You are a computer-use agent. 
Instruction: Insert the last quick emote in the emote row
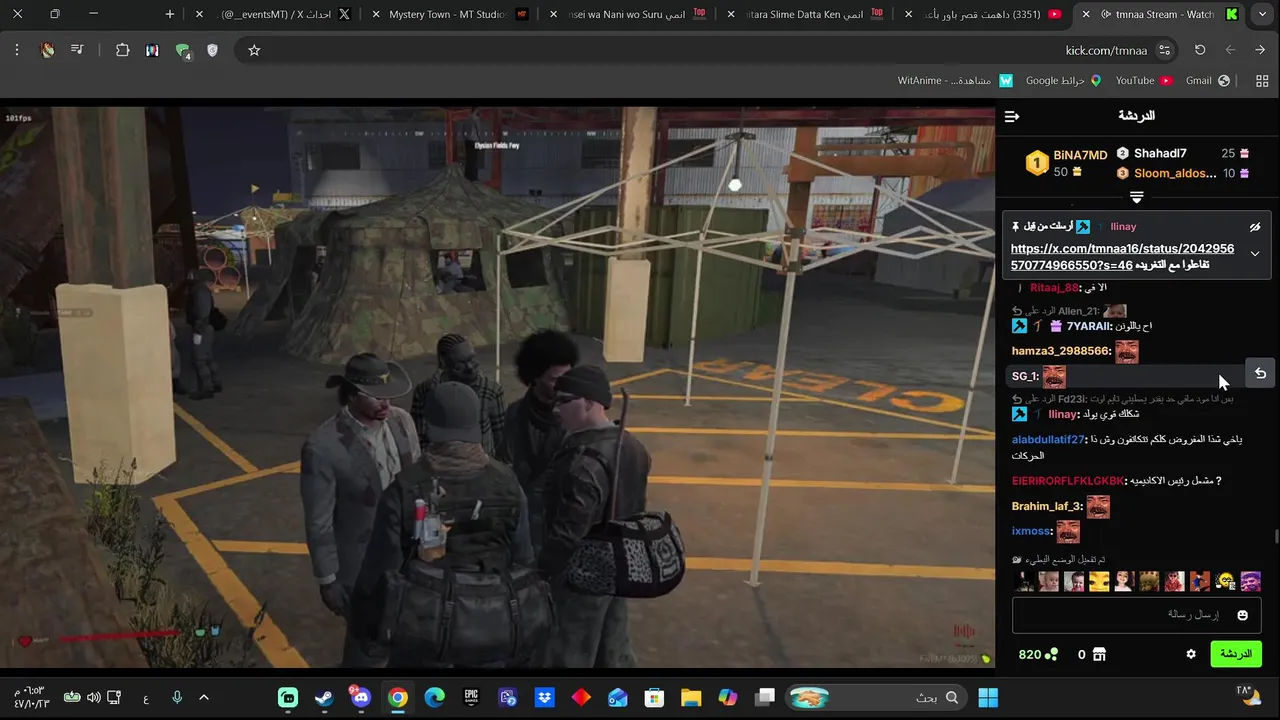click(1251, 581)
